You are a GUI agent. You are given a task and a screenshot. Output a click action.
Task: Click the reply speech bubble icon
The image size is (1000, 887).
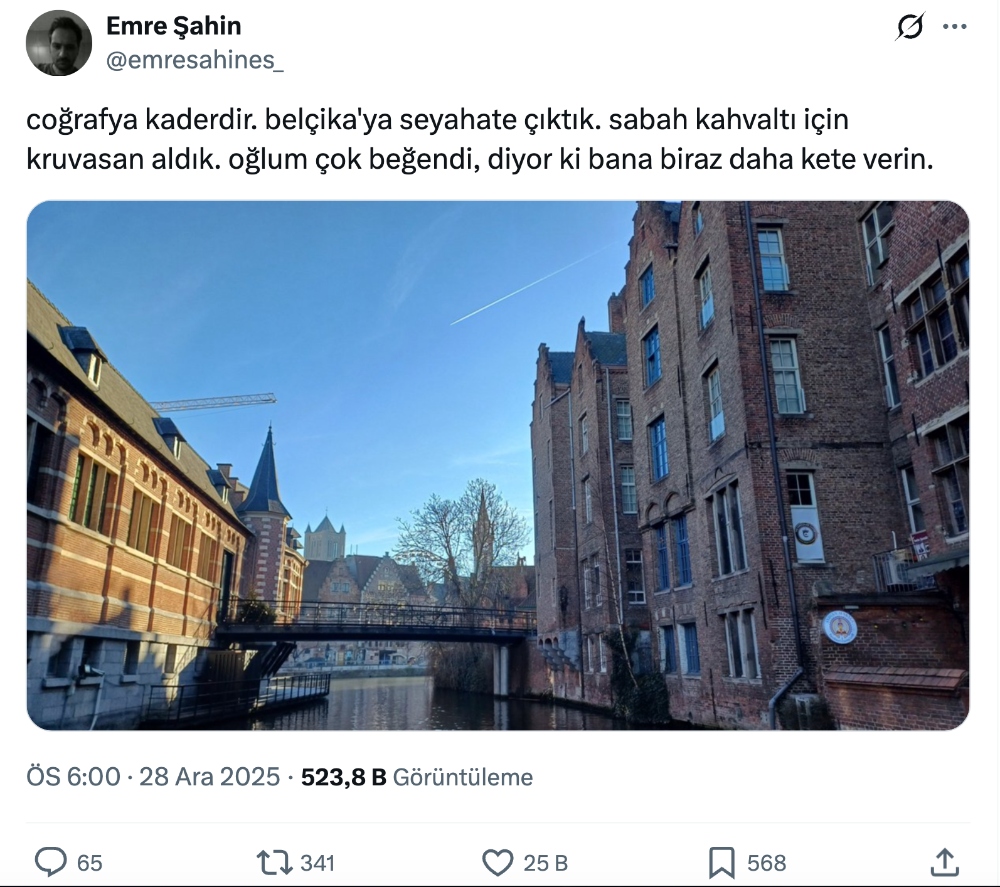pos(50,862)
